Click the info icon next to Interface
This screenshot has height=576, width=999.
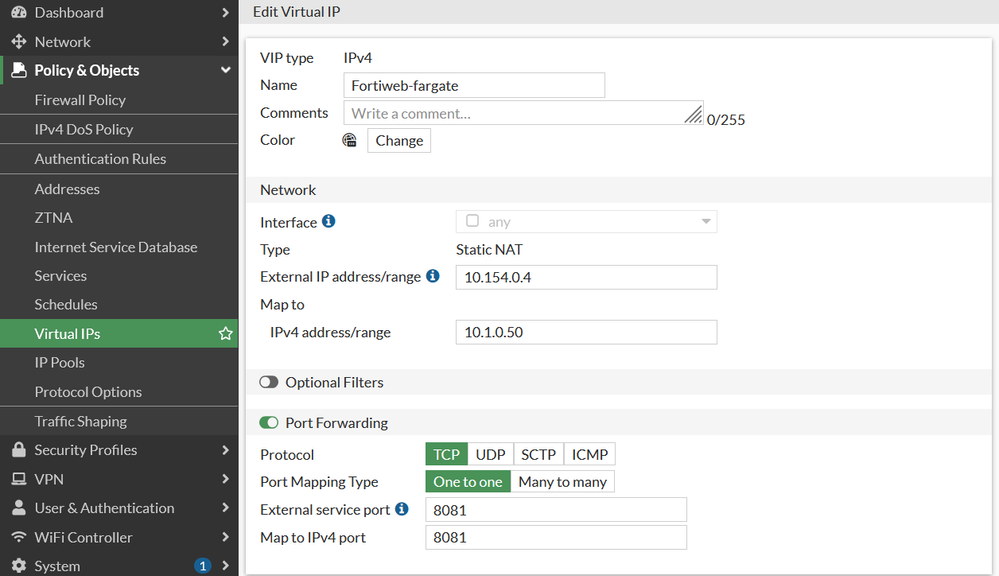click(x=329, y=221)
